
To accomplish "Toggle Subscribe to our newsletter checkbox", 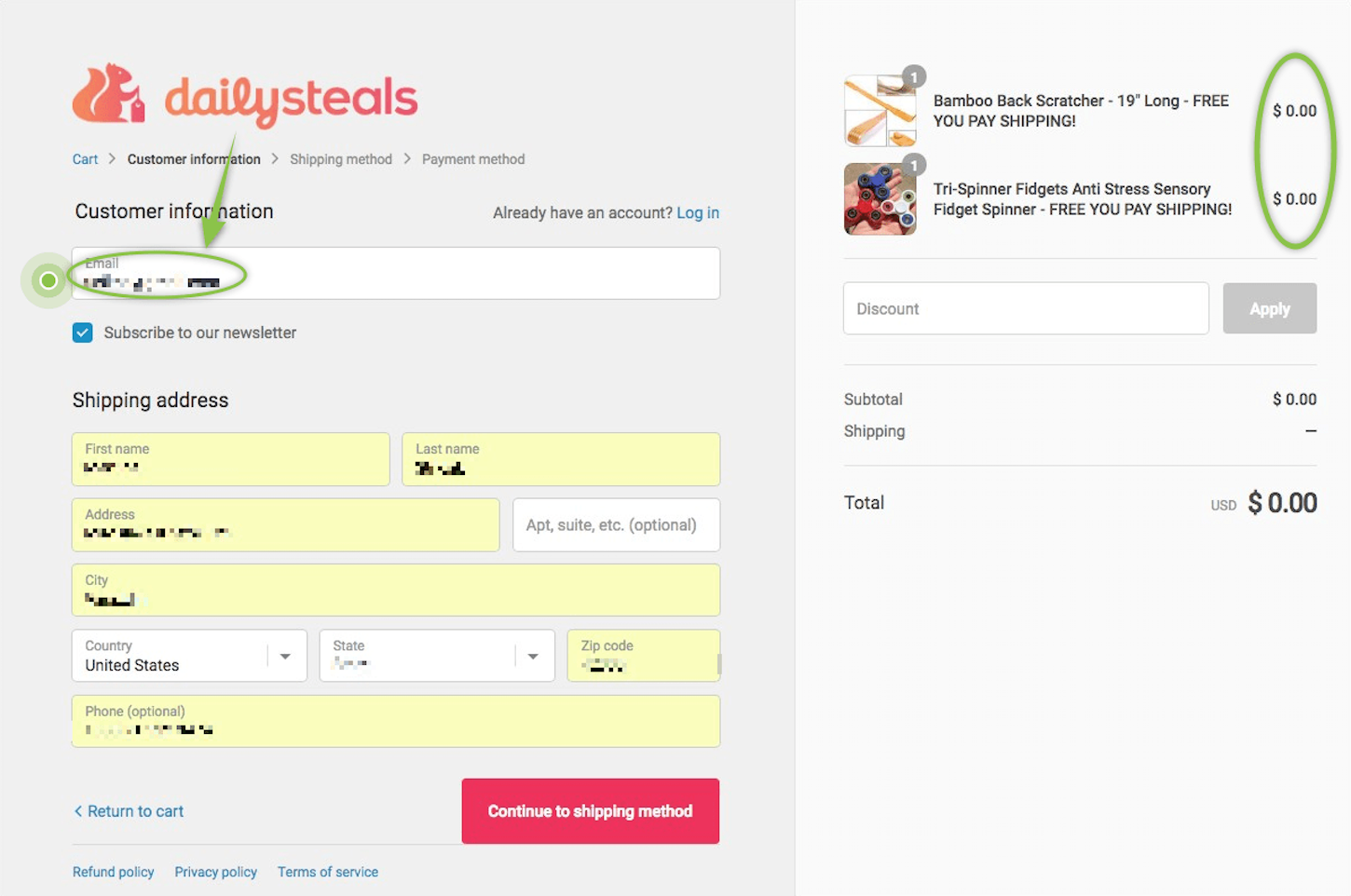I will (83, 333).
